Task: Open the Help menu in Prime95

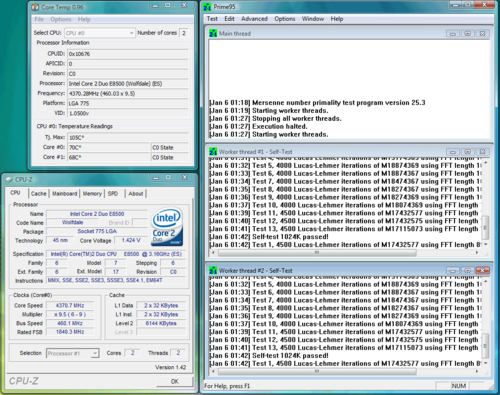Action: tap(337, 19)
